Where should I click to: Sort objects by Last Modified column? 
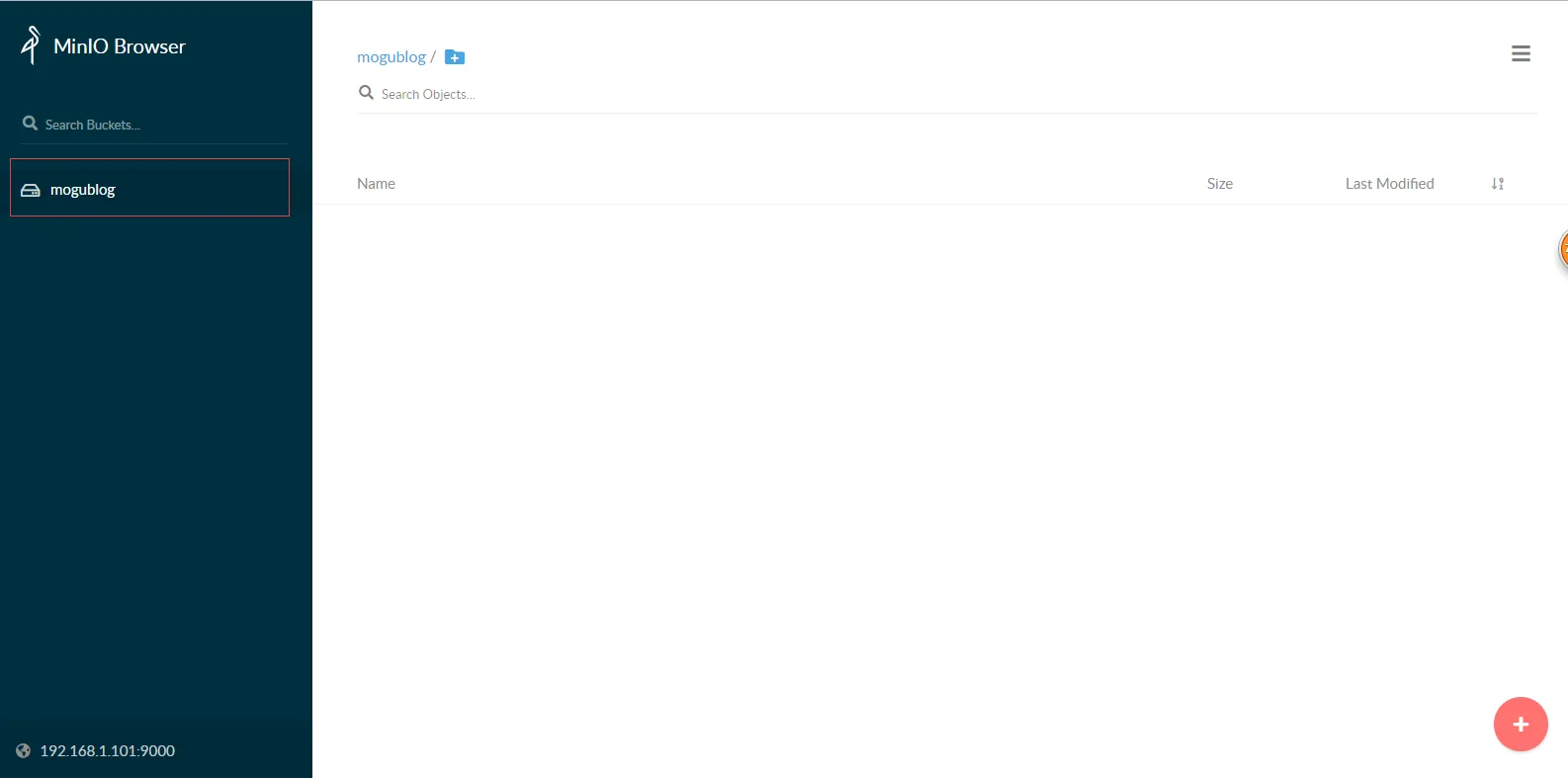coord(1389,184)
